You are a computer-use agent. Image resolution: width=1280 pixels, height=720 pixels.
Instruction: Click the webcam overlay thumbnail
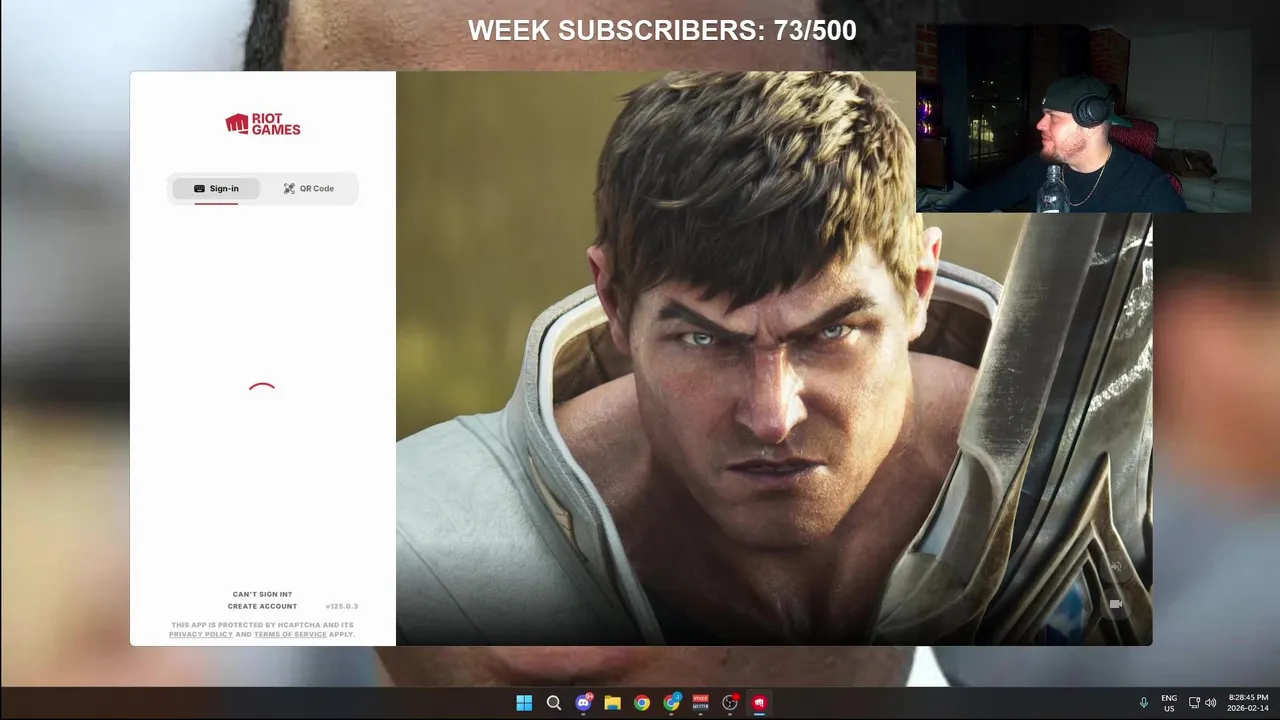click(x=1083, y=118)
